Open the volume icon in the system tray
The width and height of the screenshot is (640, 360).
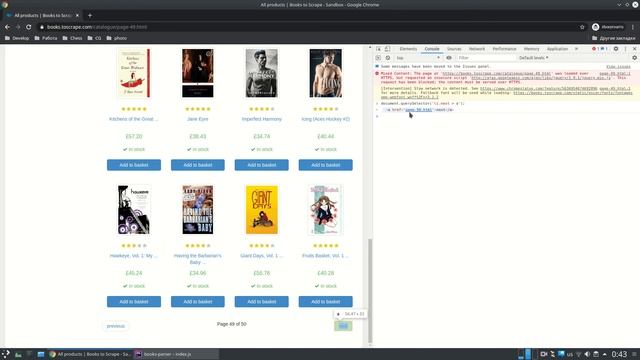pyautogui.click(x=587, y=354)
